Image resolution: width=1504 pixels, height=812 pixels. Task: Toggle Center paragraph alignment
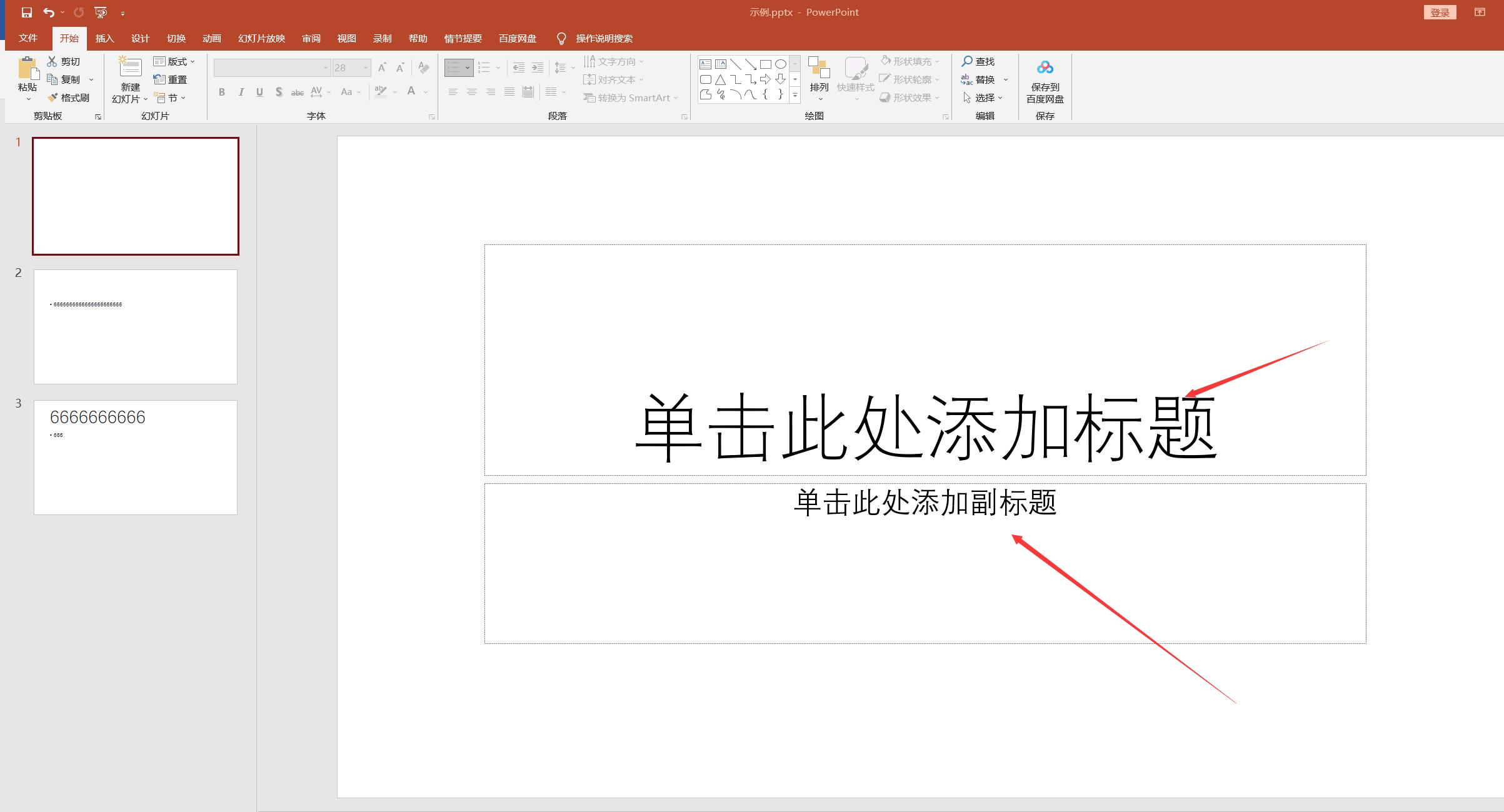pos(472,92)
